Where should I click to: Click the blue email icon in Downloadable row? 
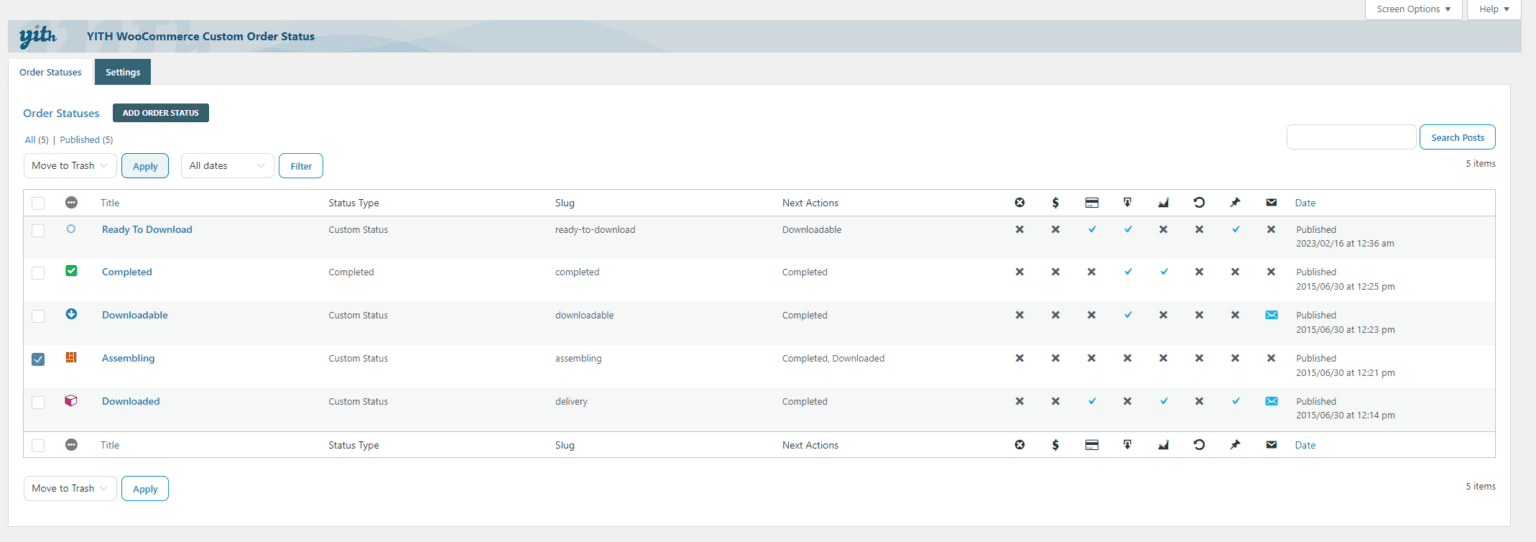tap(1271, 315)
